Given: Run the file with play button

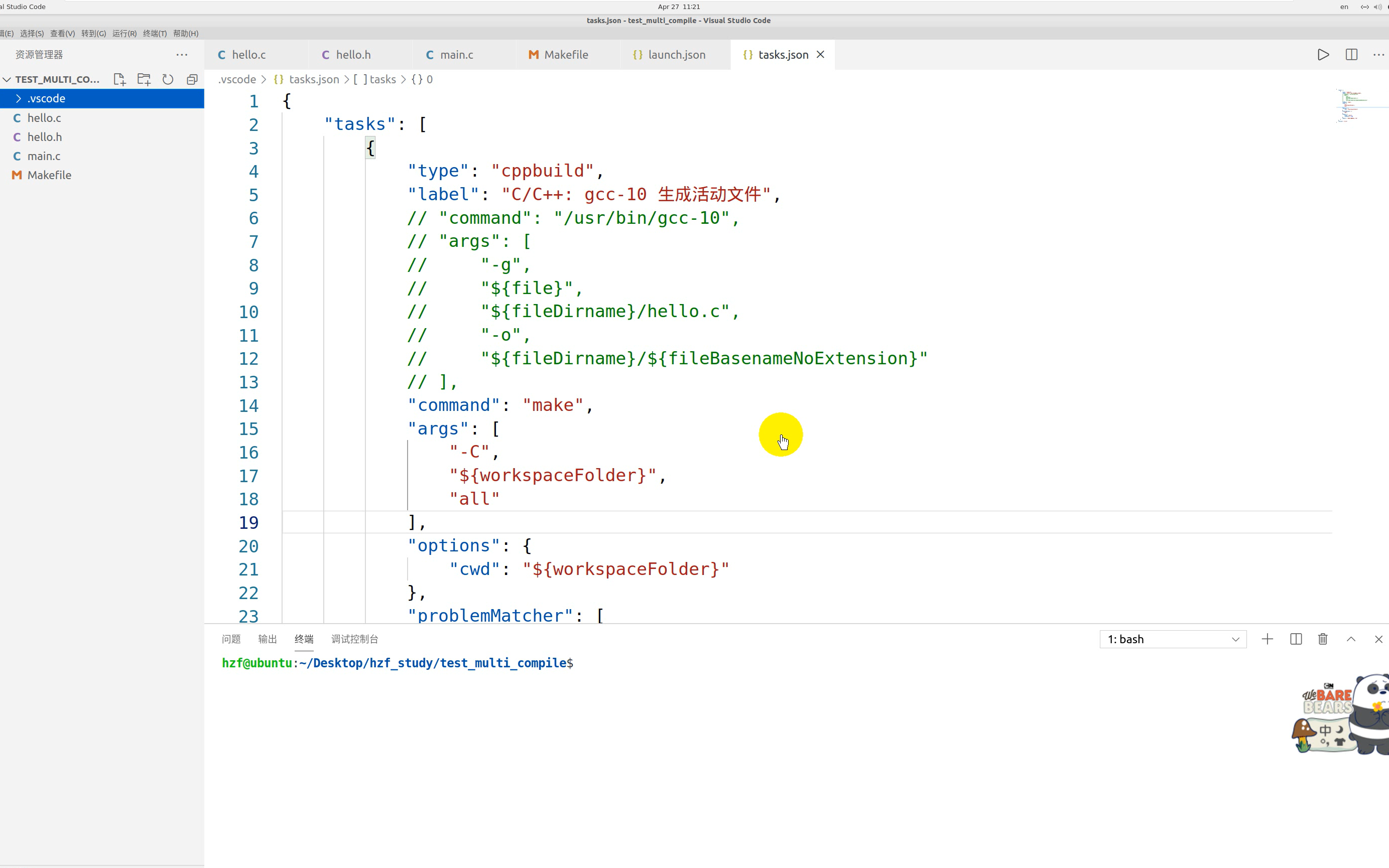Looking at the screenshot, I should tap(1323, 55).
